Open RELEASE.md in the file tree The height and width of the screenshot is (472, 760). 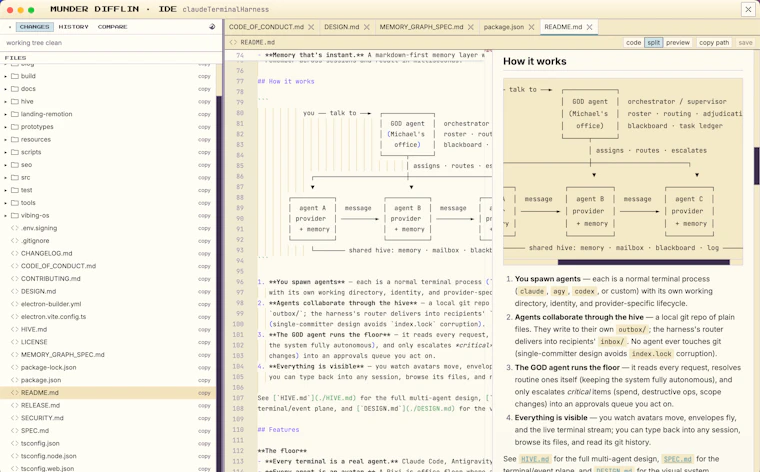(40, 405)
